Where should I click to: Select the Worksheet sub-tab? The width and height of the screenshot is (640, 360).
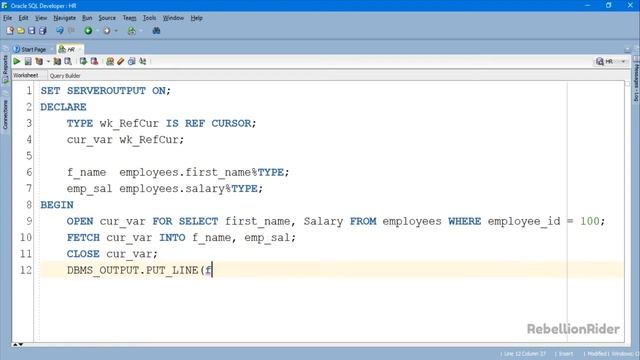click(26, 76)
